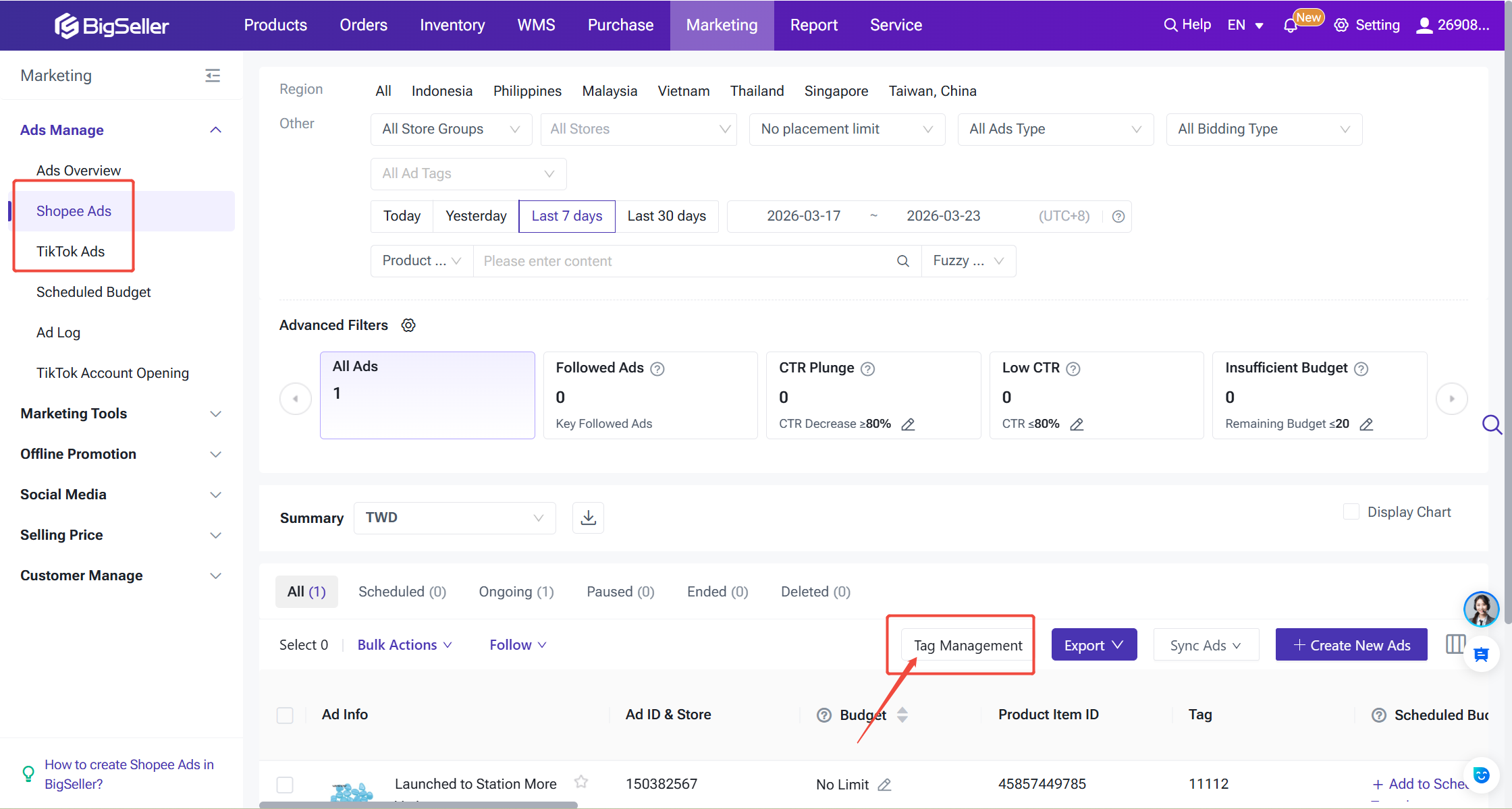
Task: Click the Create New Ads button
Action: tap(1351, 644)
